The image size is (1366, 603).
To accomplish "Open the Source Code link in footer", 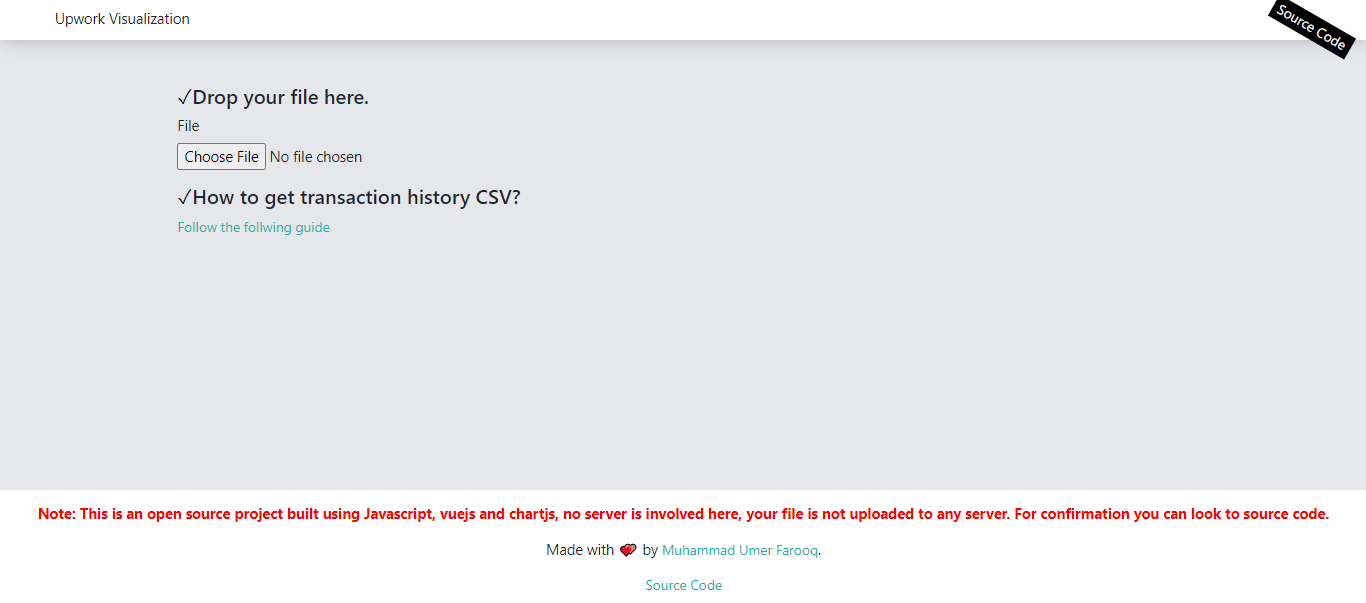I will point(684,585).
